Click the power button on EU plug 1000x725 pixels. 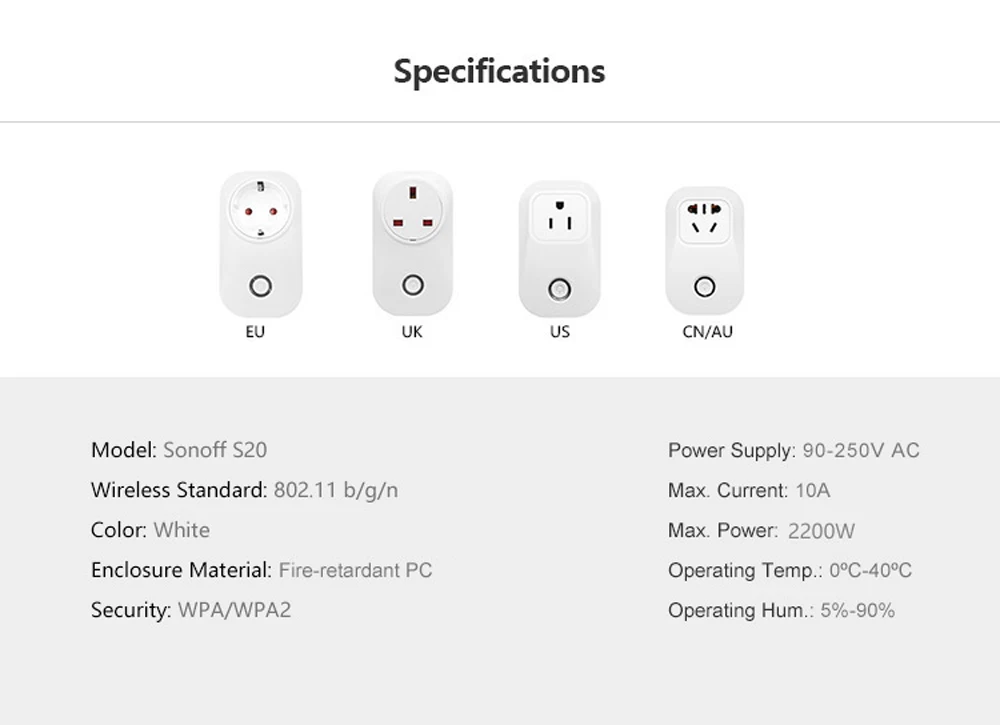(260, 286)
